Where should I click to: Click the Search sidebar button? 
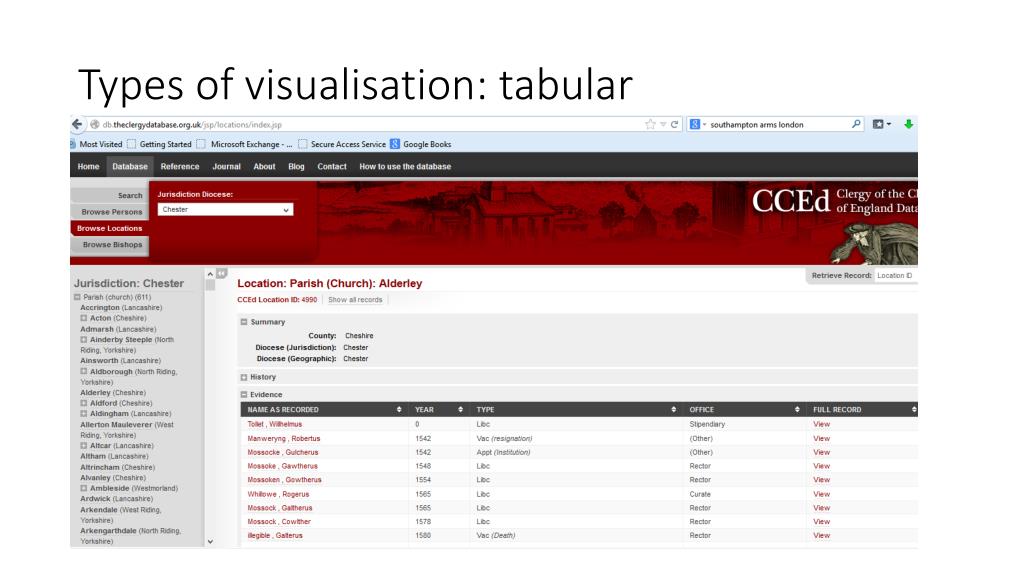(110, 195)
